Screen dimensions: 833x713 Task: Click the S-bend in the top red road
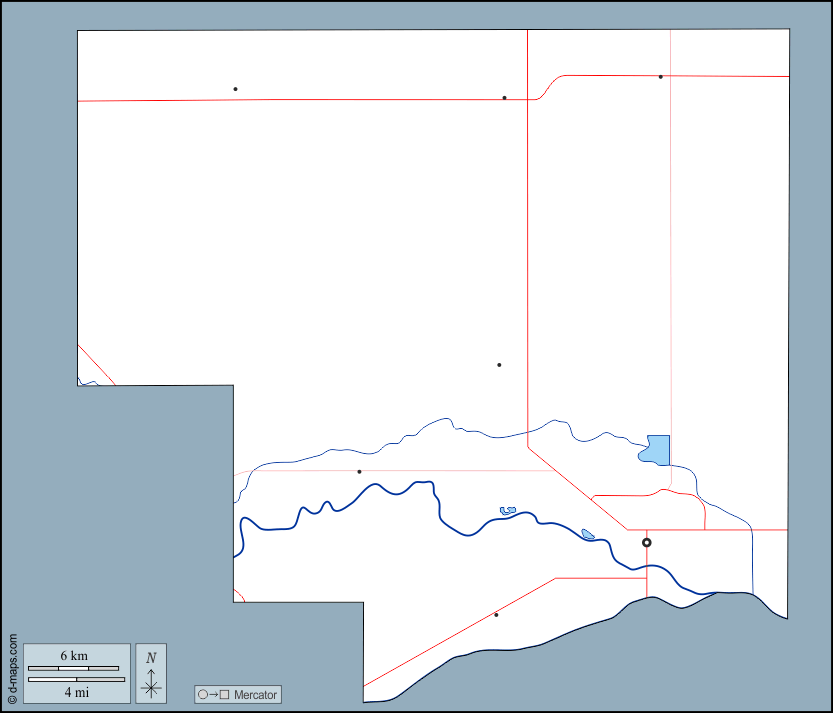pos(549,87)
